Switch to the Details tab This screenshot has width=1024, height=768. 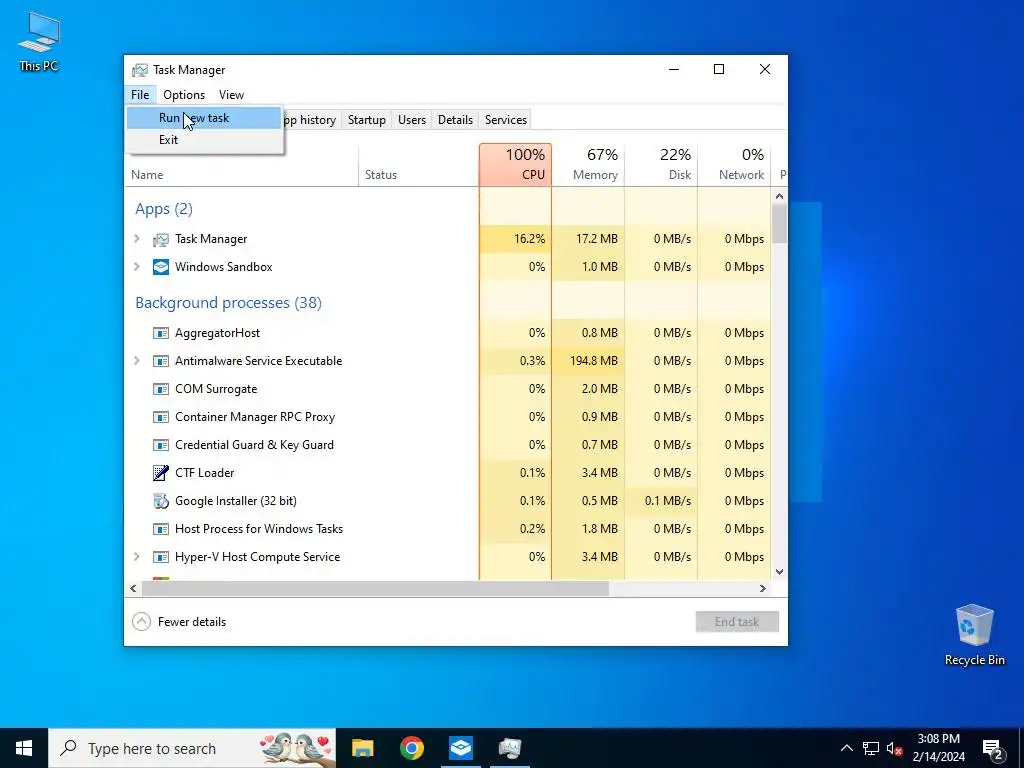point(455,120)
